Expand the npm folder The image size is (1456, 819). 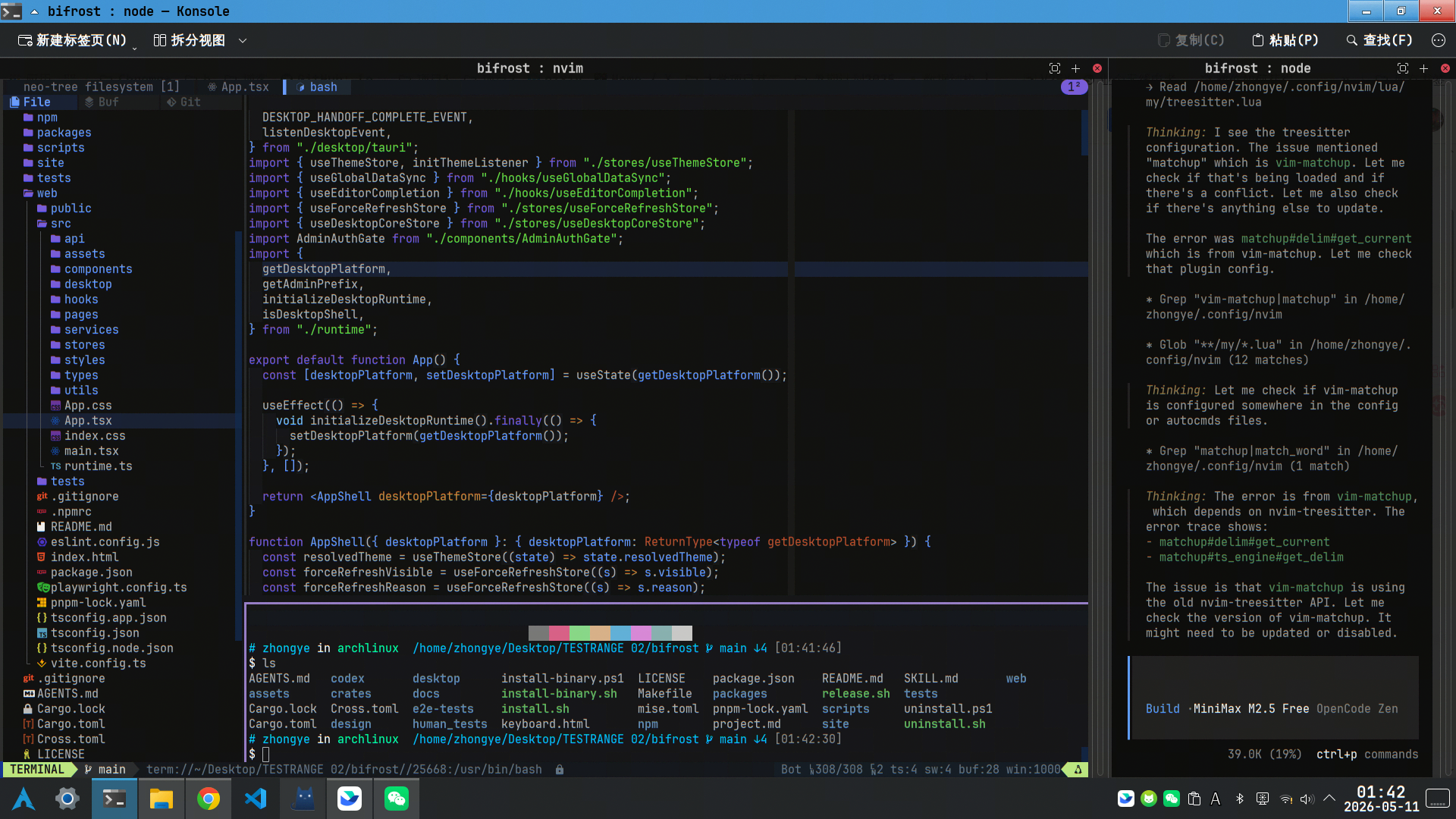coord(40,118)
